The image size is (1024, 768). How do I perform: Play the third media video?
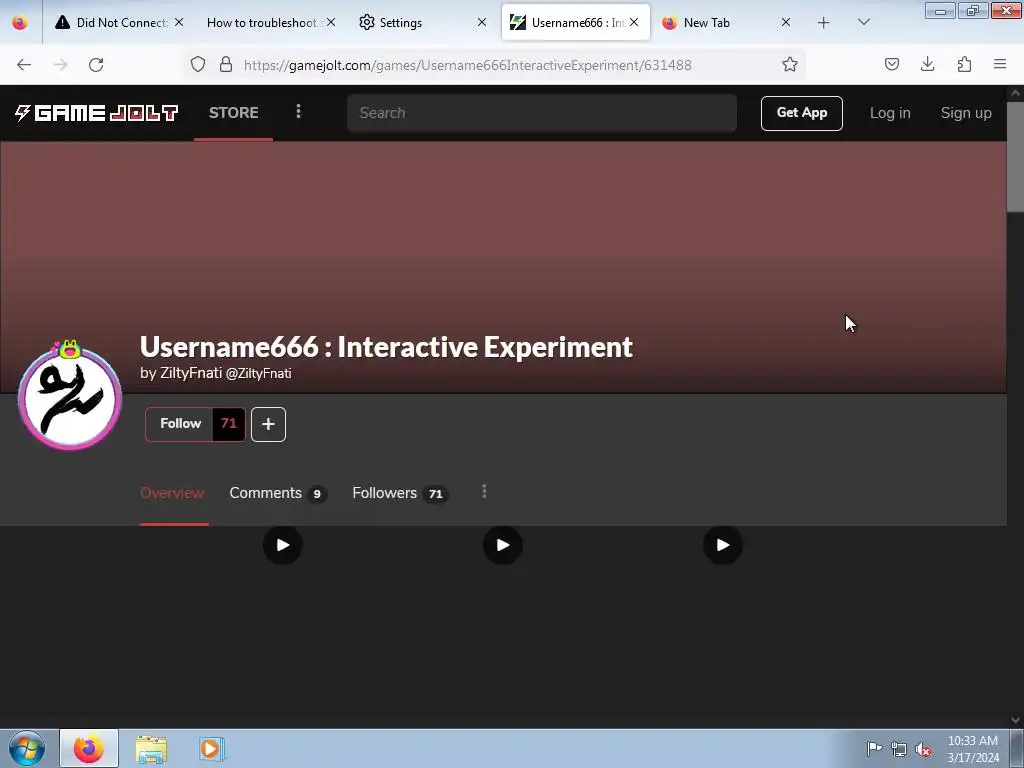click(x=722, y=545)
